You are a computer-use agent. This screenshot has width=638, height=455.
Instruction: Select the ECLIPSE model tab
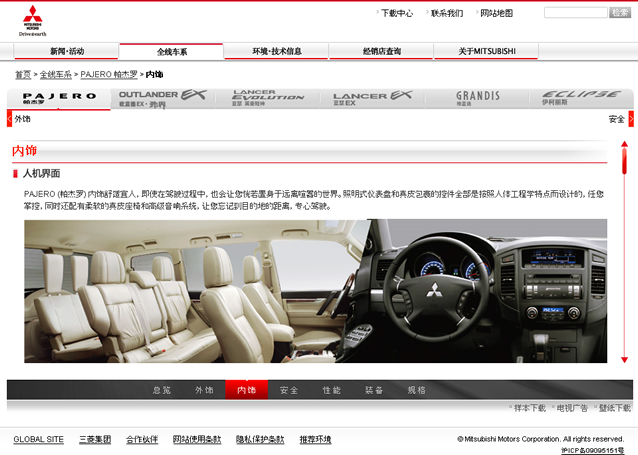tap(581, 99)
